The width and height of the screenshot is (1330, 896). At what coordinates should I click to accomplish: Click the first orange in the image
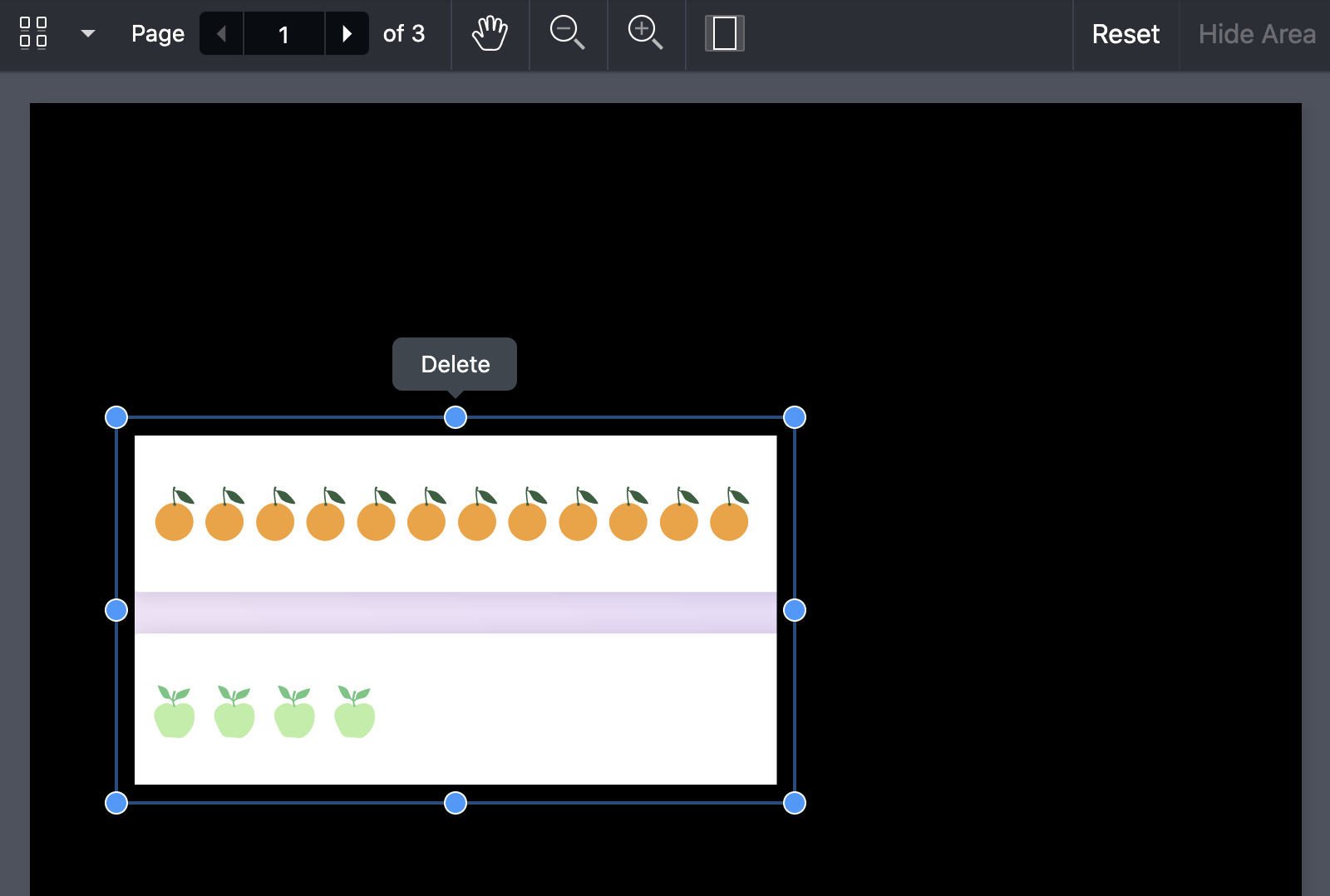(175, 520)
